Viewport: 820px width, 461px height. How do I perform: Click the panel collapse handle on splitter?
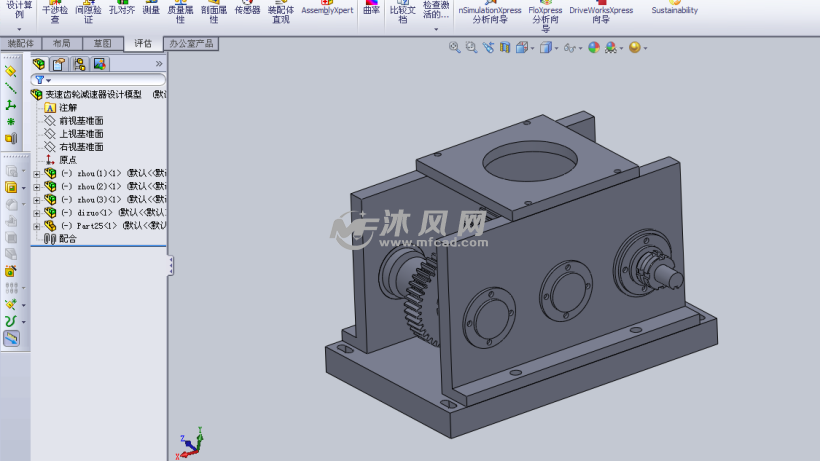click(170, 265)
